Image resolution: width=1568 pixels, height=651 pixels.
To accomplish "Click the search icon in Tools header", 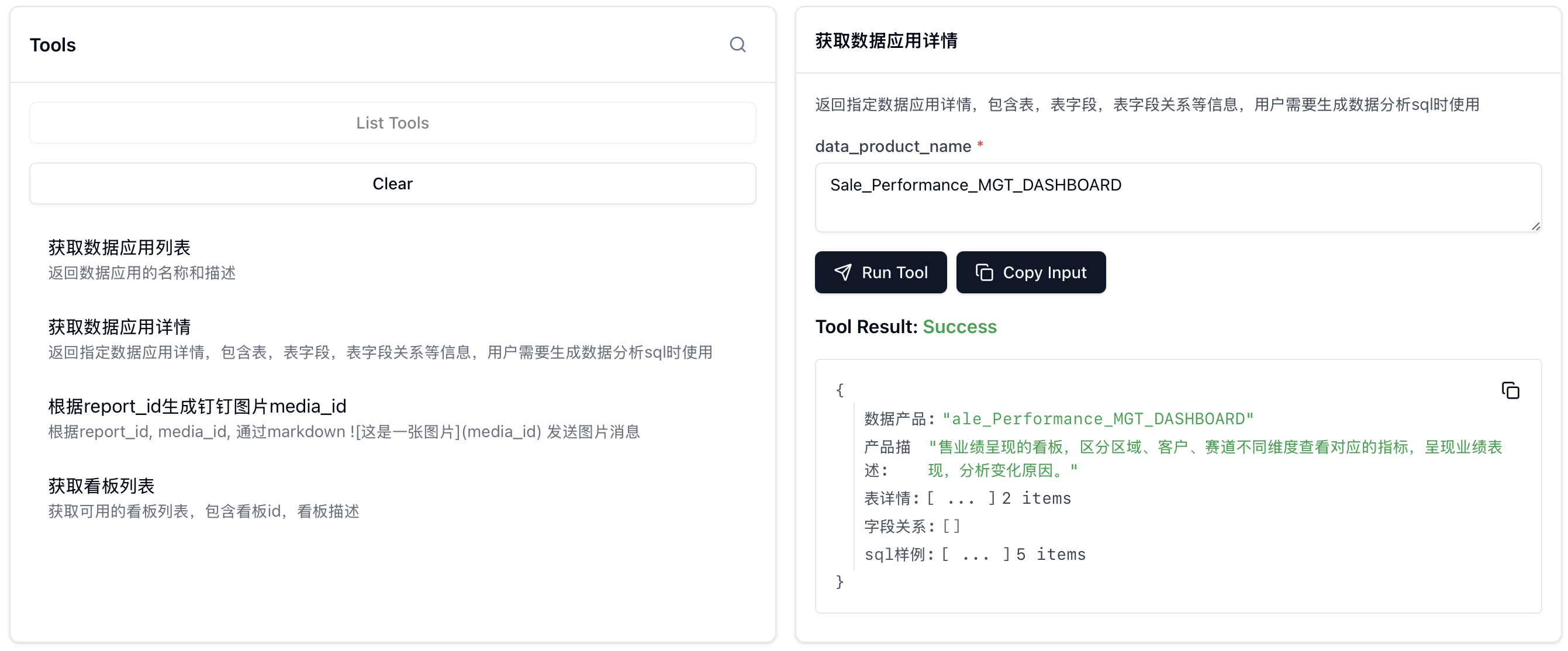I will pos(737,44).
